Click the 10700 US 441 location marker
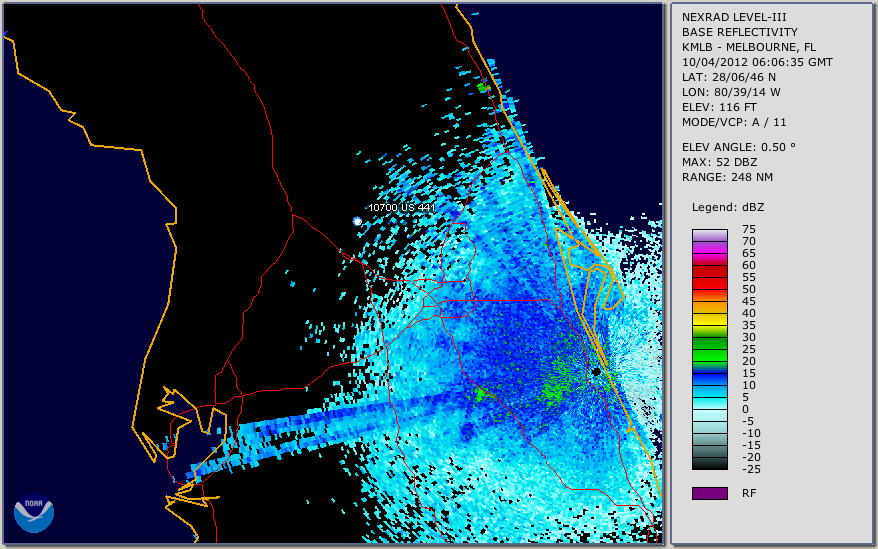 coord(357,221)
